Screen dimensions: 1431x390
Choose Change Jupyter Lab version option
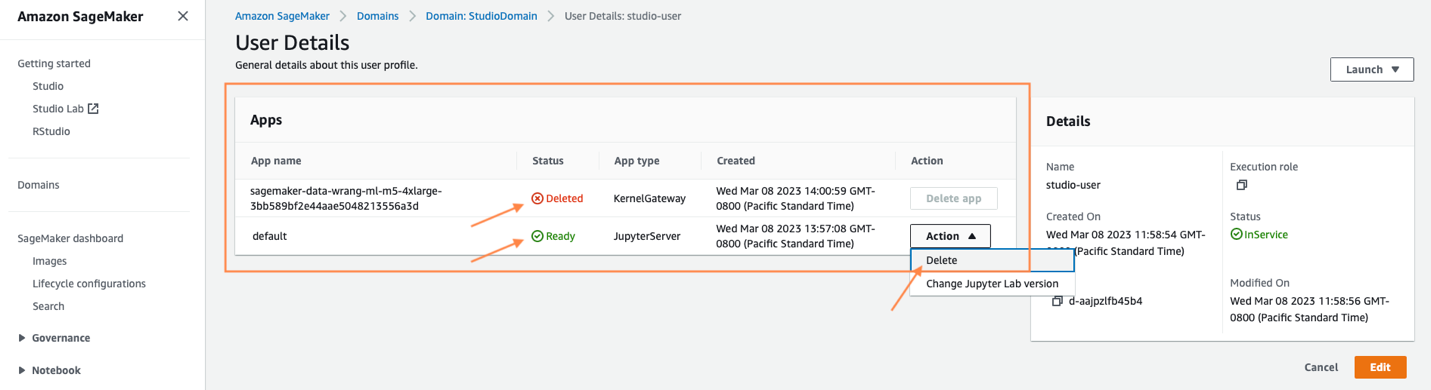(x=992, y=283)
